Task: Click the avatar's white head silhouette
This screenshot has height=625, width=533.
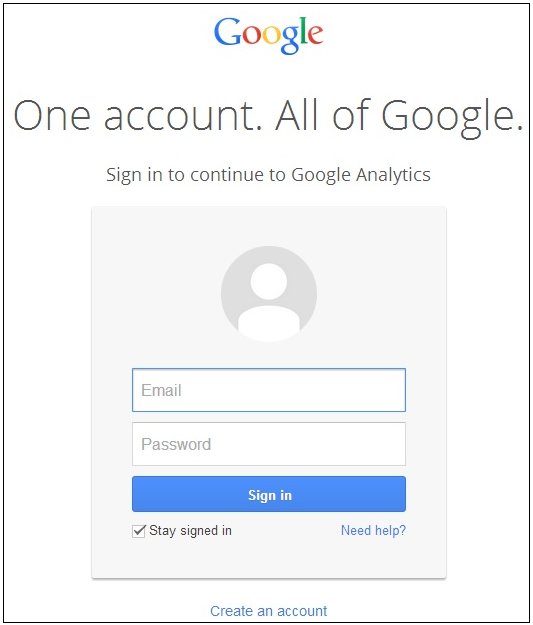Action: coord(269,281)
